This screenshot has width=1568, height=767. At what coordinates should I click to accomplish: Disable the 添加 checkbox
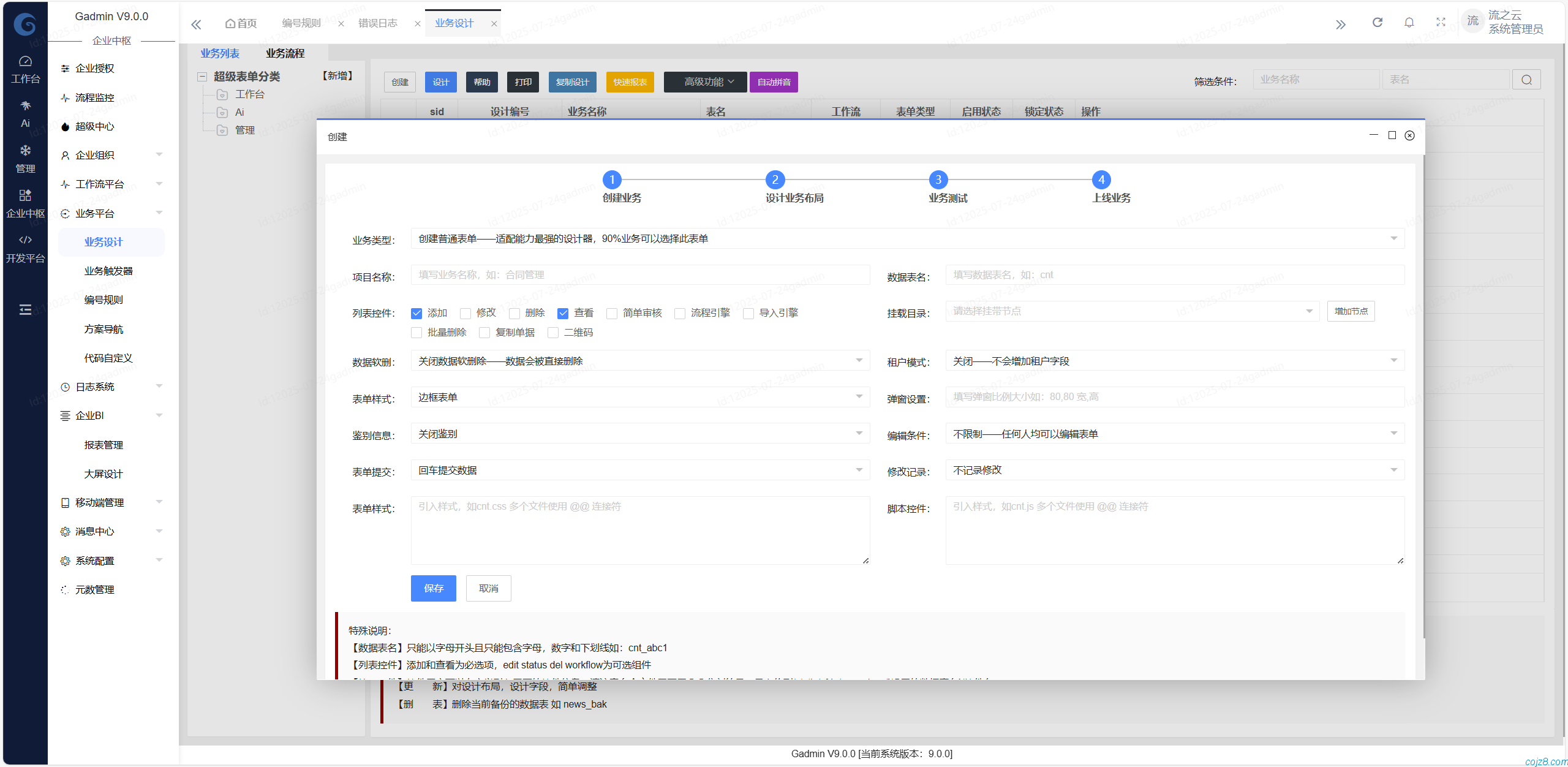(417, 313)
